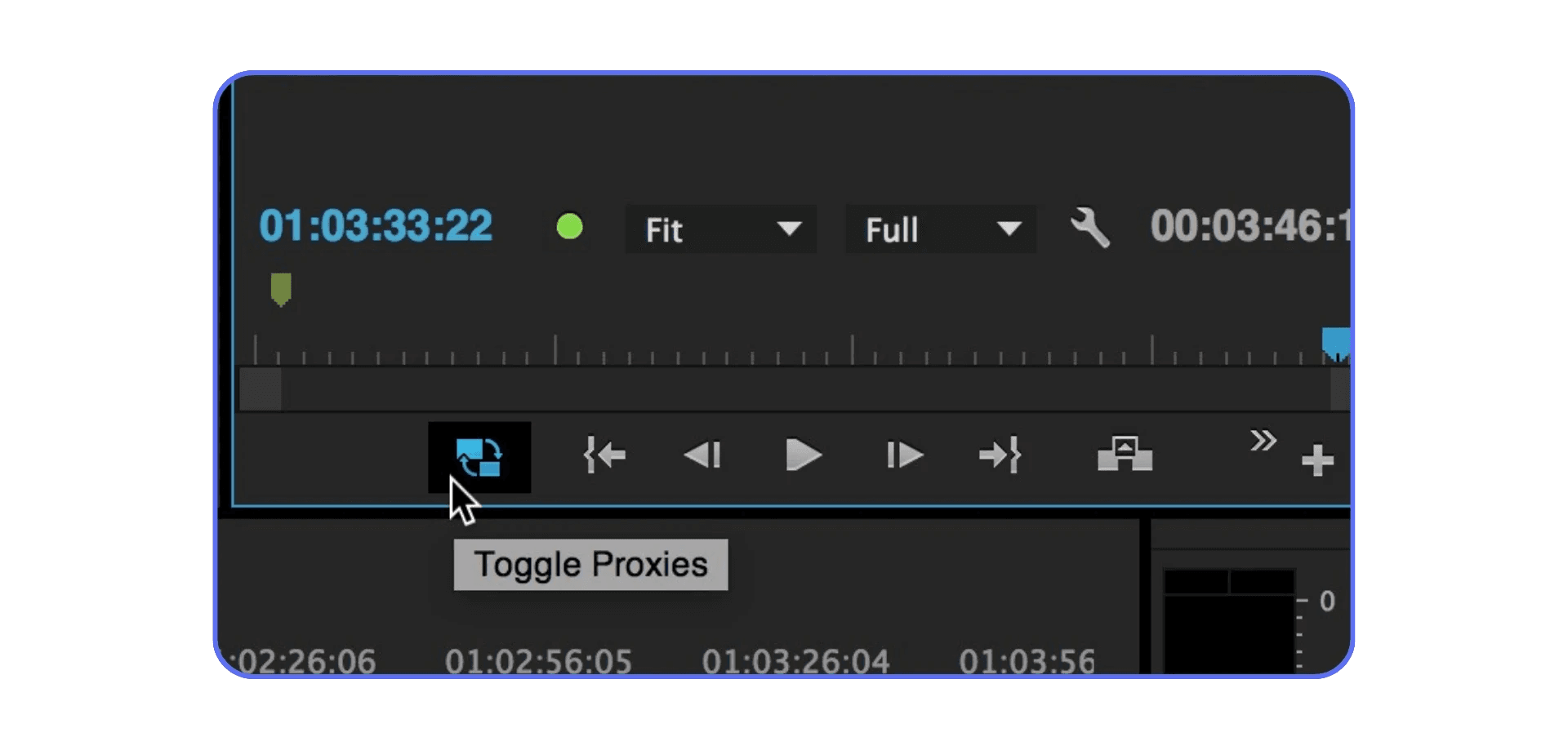Step back one frame
The width and height of the screenshot is (1568, 746).
click(x=702, y=455)
